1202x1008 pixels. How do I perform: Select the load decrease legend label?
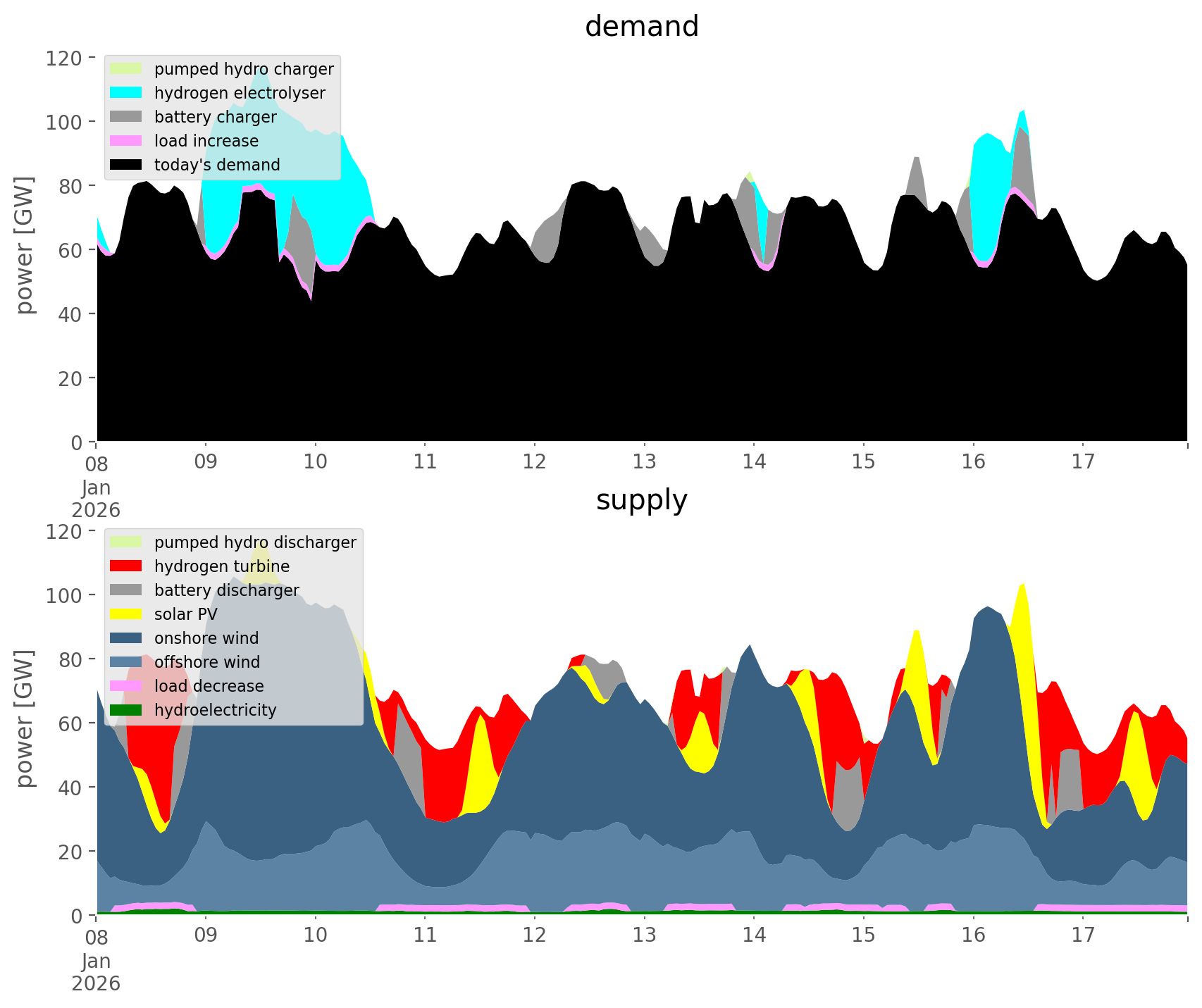tap(209, 686)
